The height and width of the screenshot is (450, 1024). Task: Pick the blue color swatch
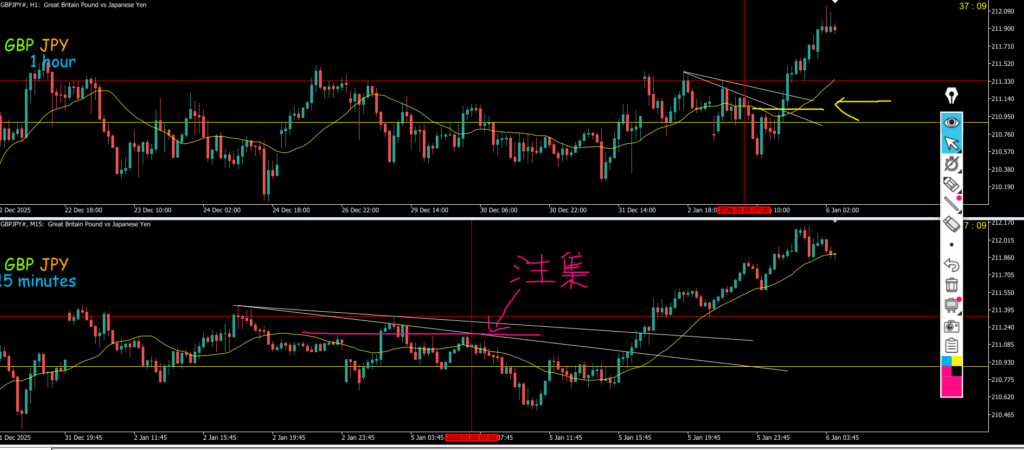946,361
